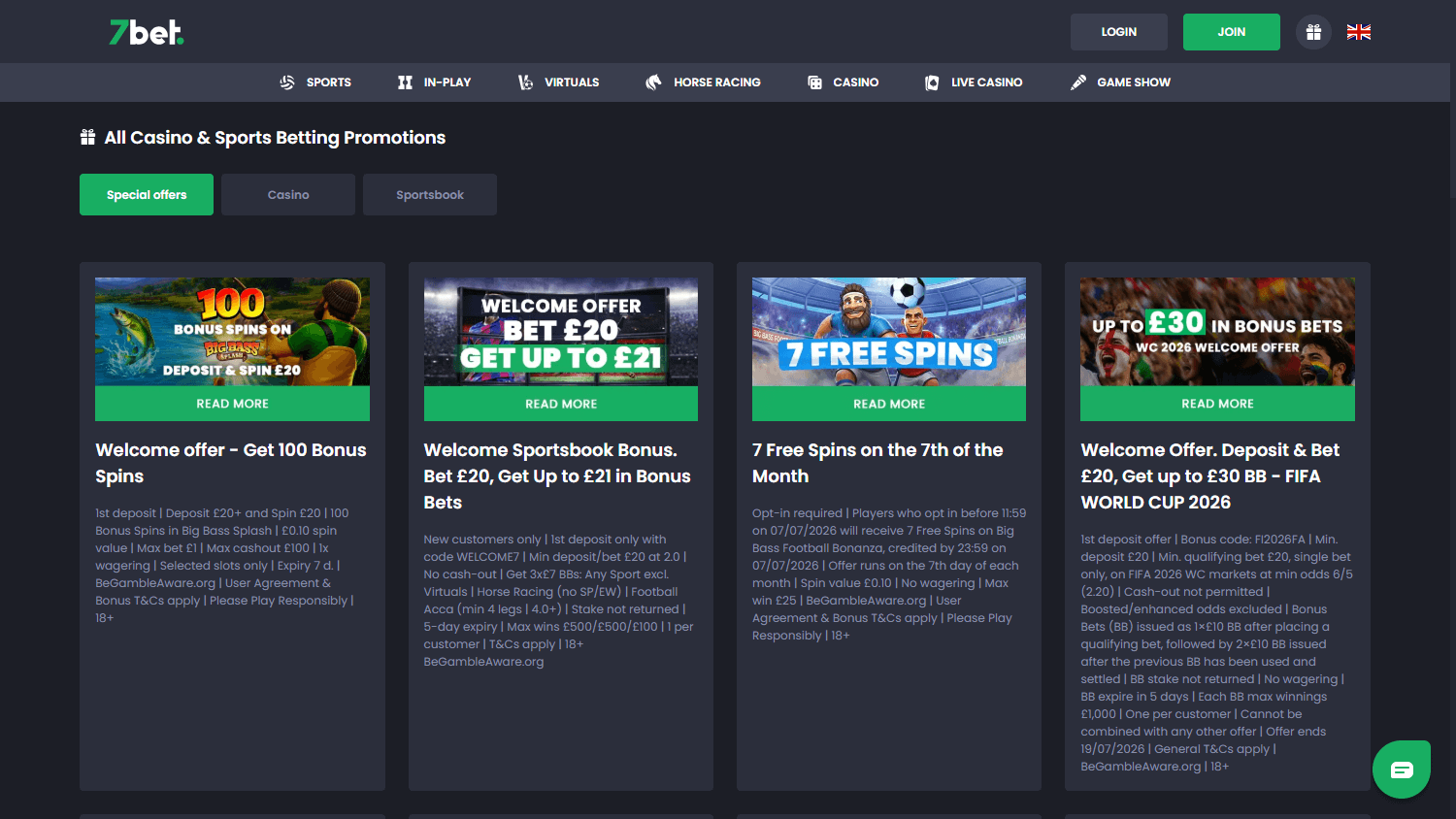Select the Special offers tab
Viewport: 1456px width, 819px height.
click(x=147, y=194)
